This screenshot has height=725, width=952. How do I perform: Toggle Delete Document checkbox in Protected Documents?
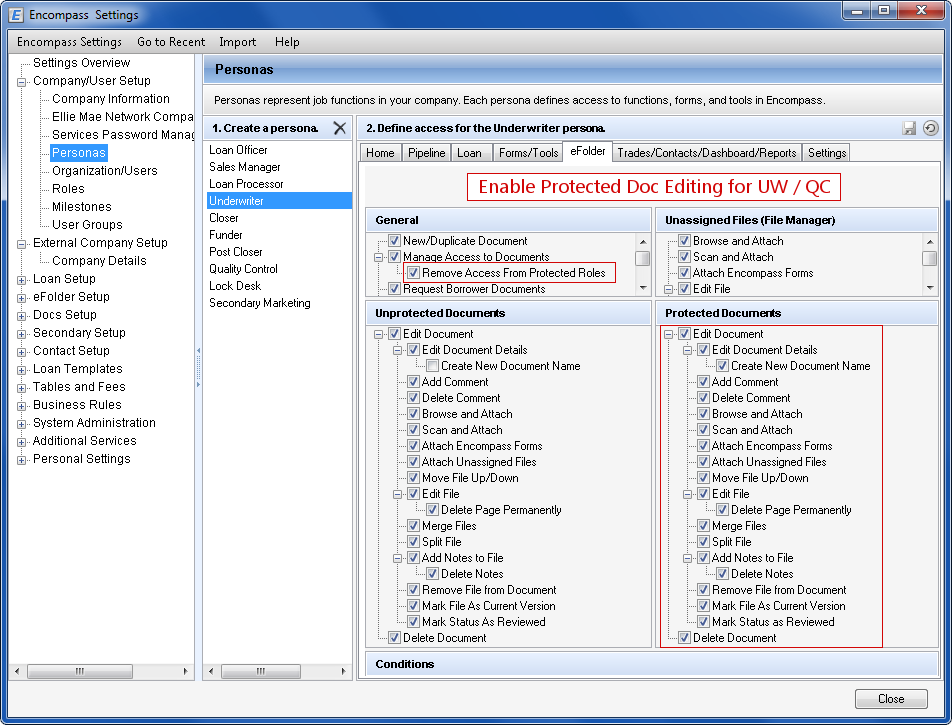(x=684, y=638)
